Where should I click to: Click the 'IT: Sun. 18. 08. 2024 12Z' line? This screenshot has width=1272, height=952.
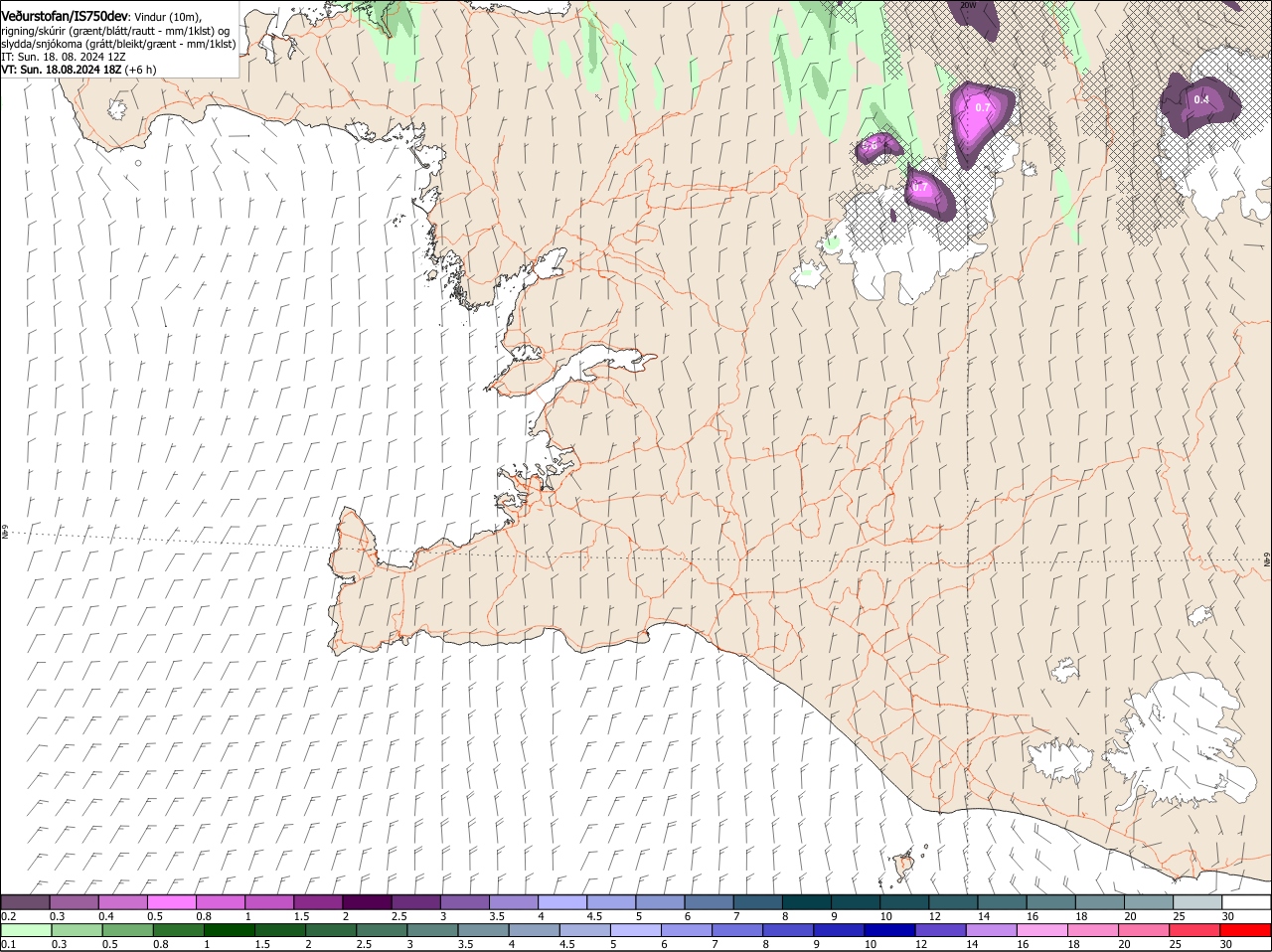pyautogui.click(x=64, y=57)
